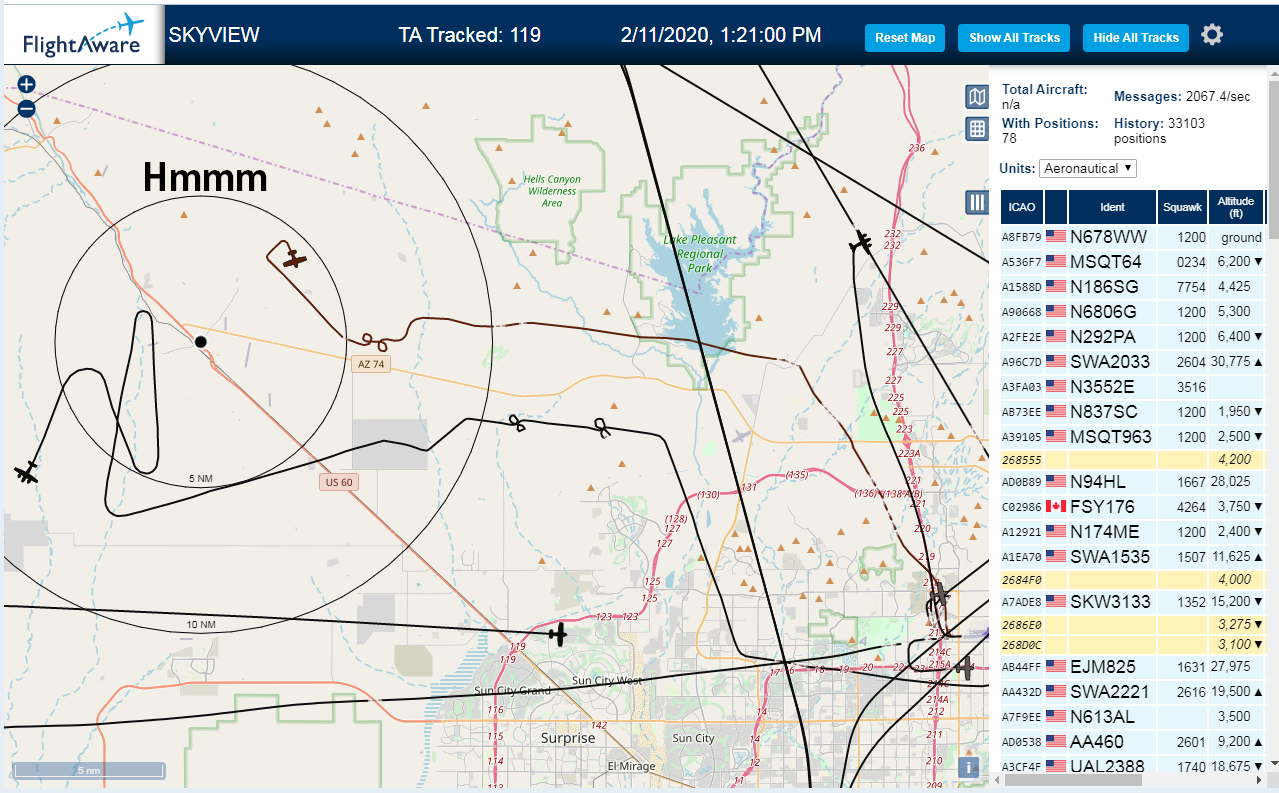
Task: Zoom in on the map
Action: coord(26,86)
